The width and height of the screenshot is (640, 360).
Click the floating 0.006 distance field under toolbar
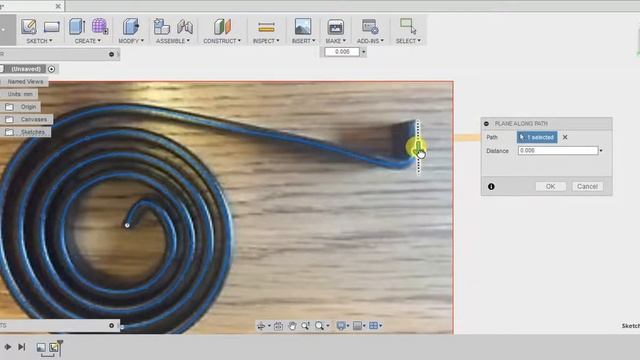(x=342, y=52)
